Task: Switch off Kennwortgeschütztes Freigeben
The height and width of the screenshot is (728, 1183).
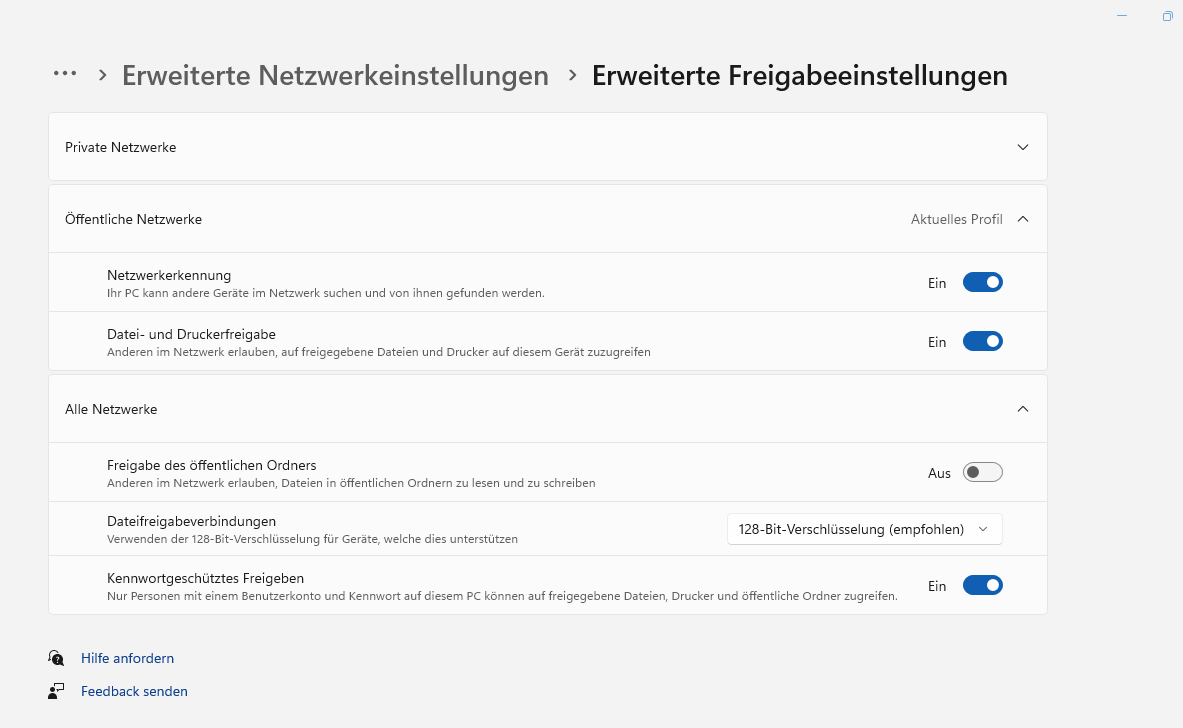Action: pyautogui.click(x=982, y=586)
